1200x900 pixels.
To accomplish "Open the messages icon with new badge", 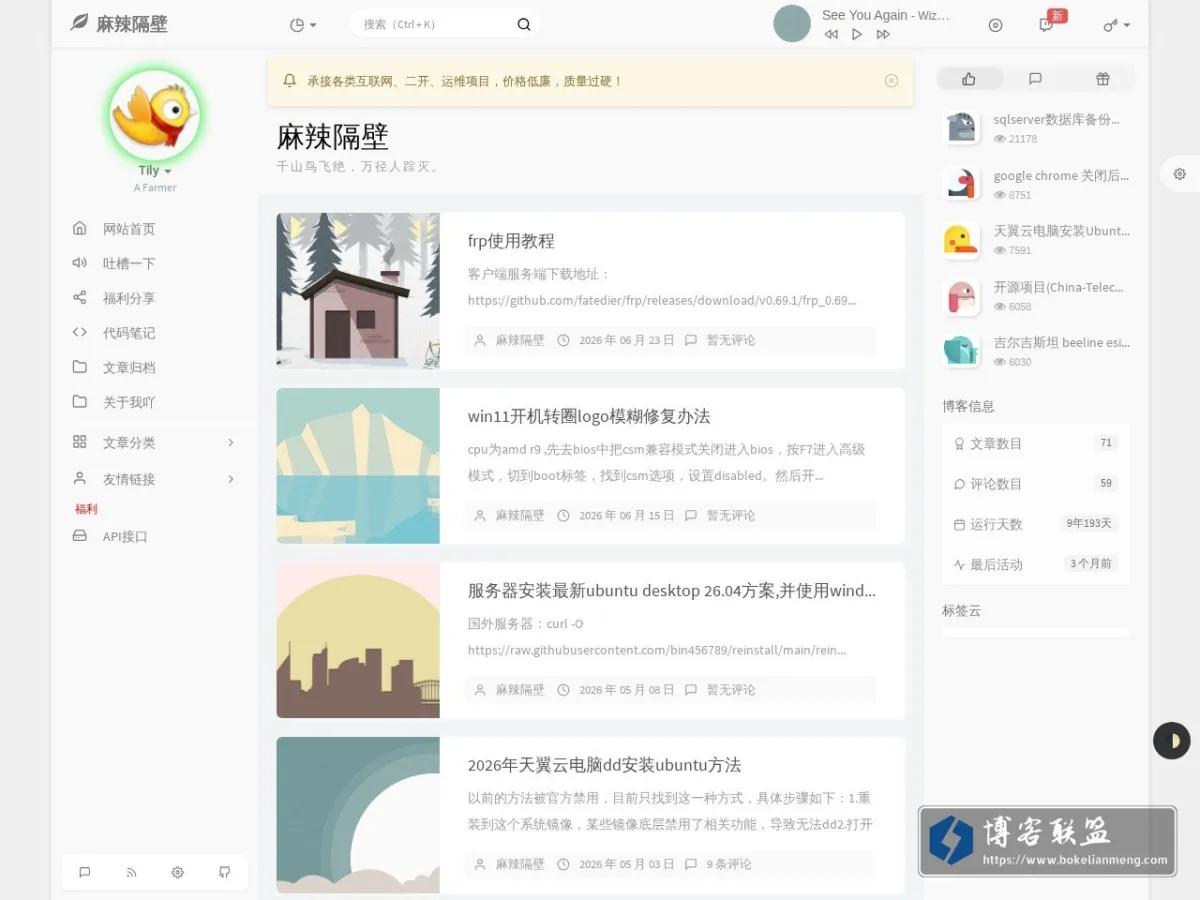I will coord(1046,25).
